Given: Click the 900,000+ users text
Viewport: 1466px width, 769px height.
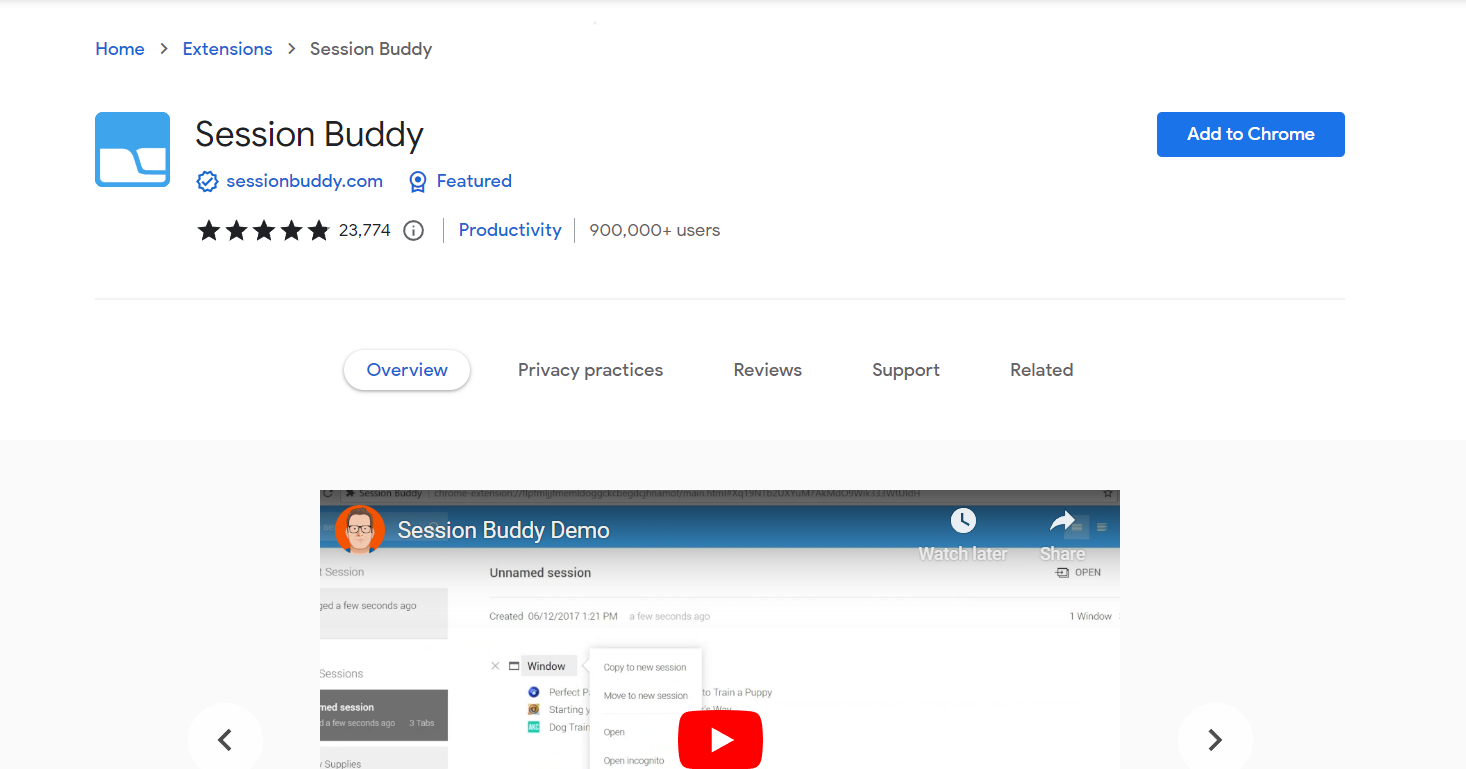Looking at the screenshot, I should (655, 230).
